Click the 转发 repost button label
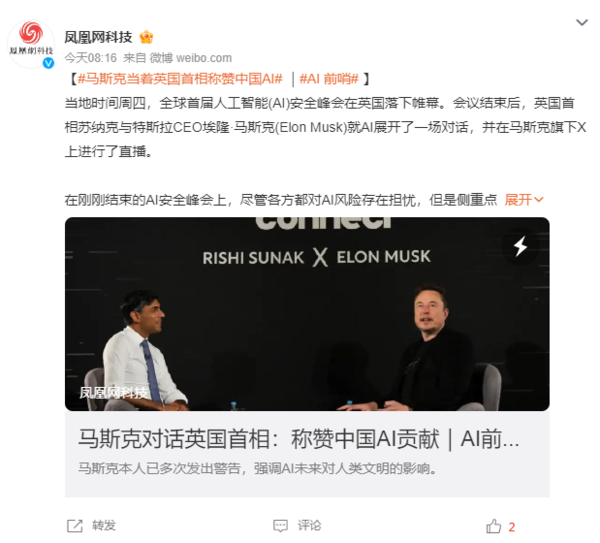 [104, 526]
